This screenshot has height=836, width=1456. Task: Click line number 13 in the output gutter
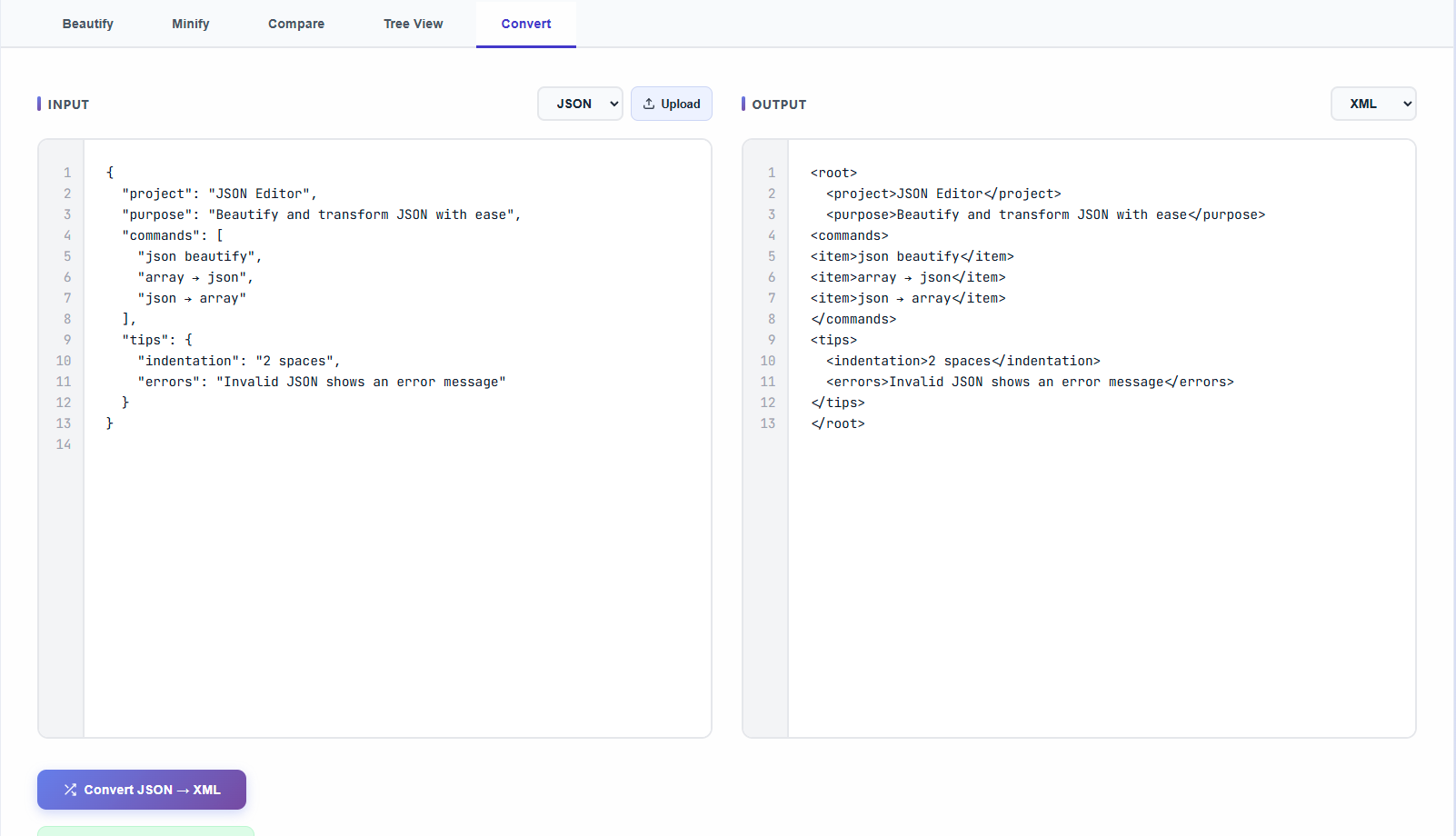click(768, 423)
